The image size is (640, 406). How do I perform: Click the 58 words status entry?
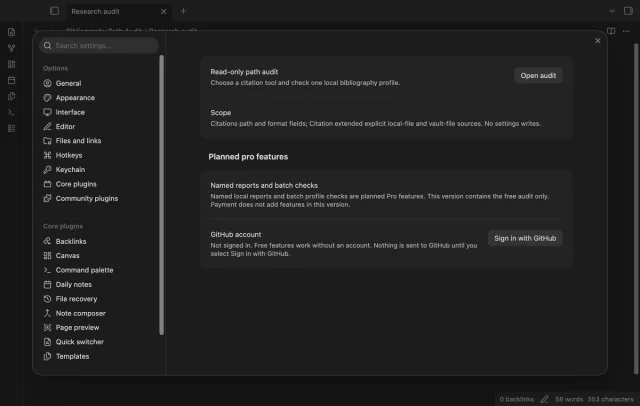[x=569, y=399]
